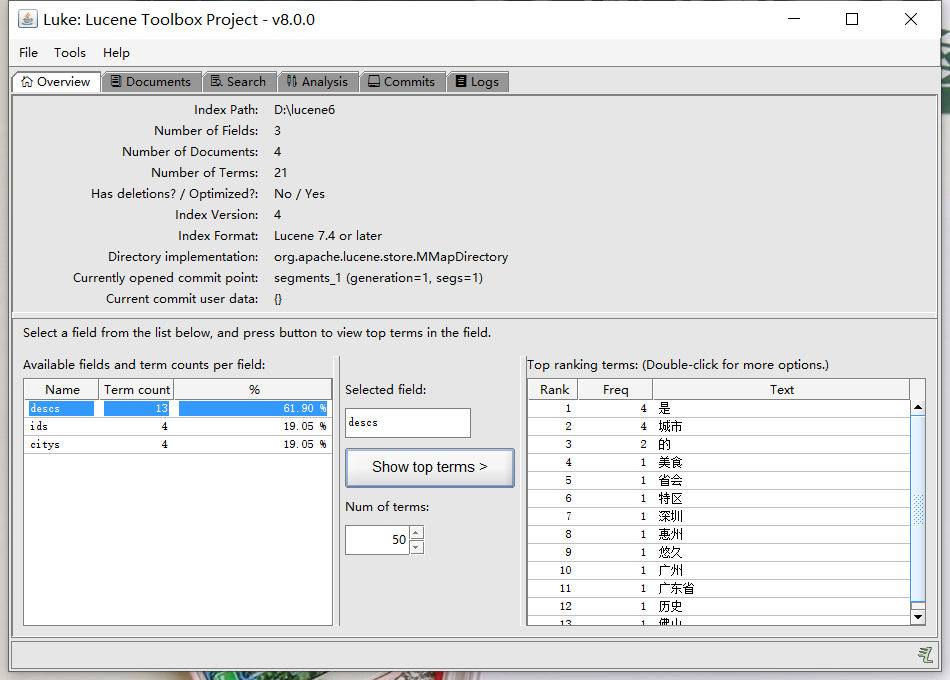Image resolution: width=950 pixels, height=680 pixels.
Task: Switch to the Search tab
Action: pos(239,82)
